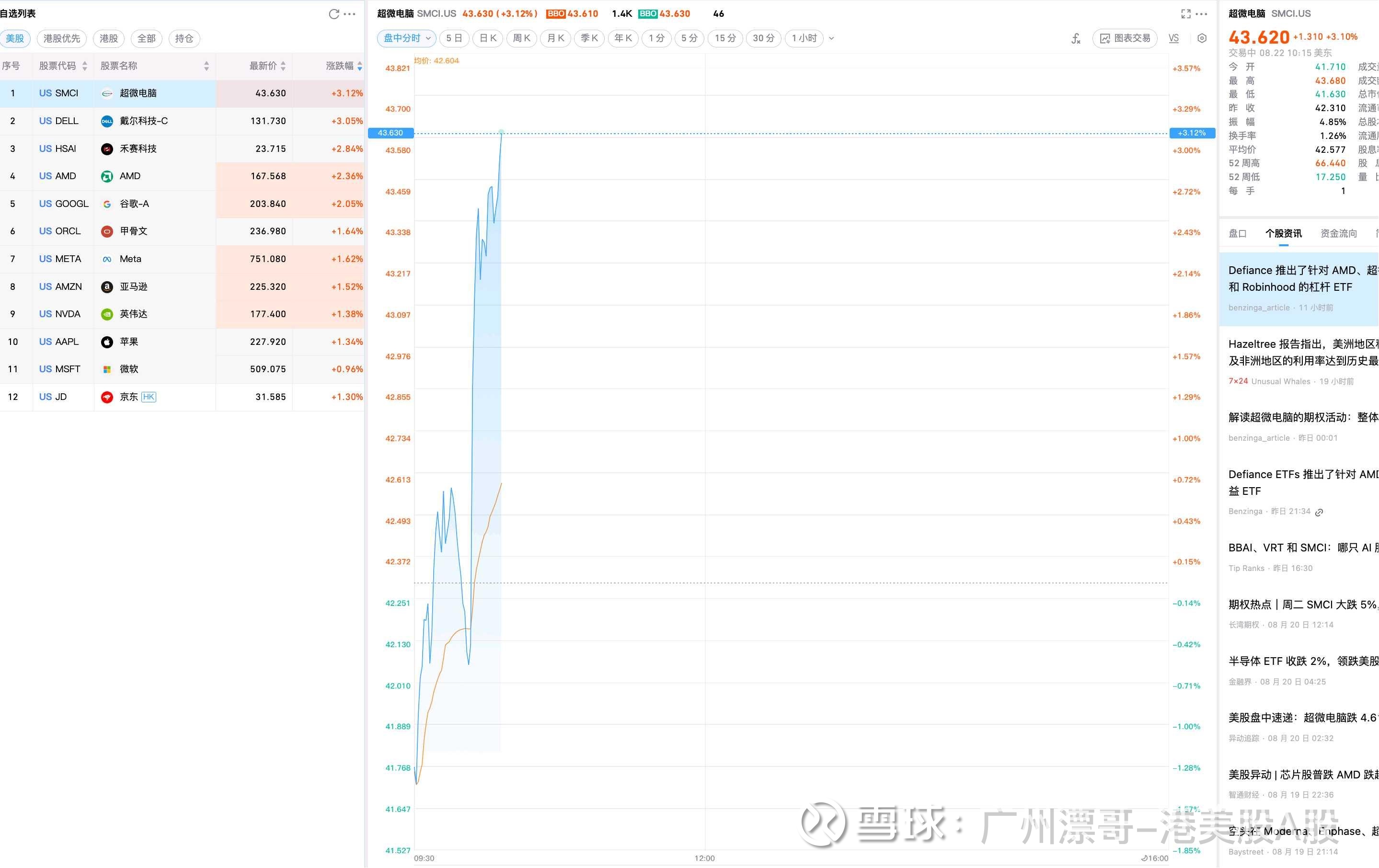Click the bid BBO badge near 43.630
Screen dimensions: 1379x868
click(648, 14)
